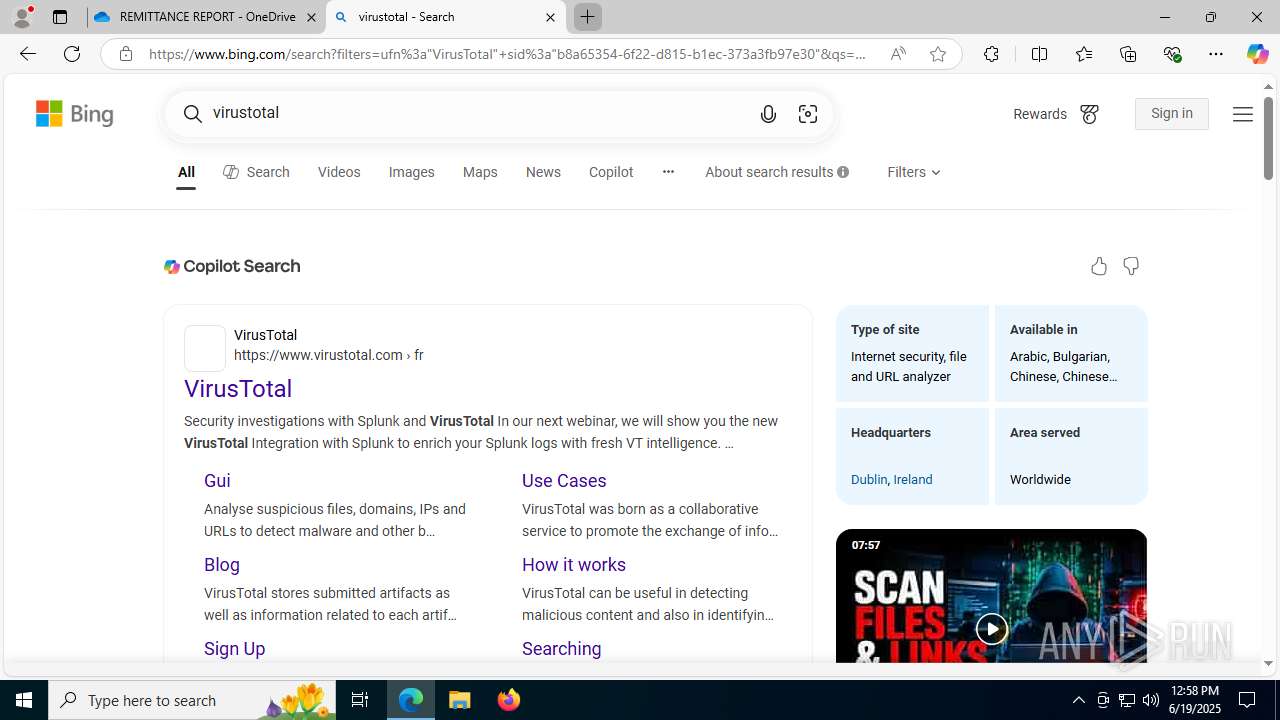
Task: Click the browser address bar URL
Action: tap(507, 54)
